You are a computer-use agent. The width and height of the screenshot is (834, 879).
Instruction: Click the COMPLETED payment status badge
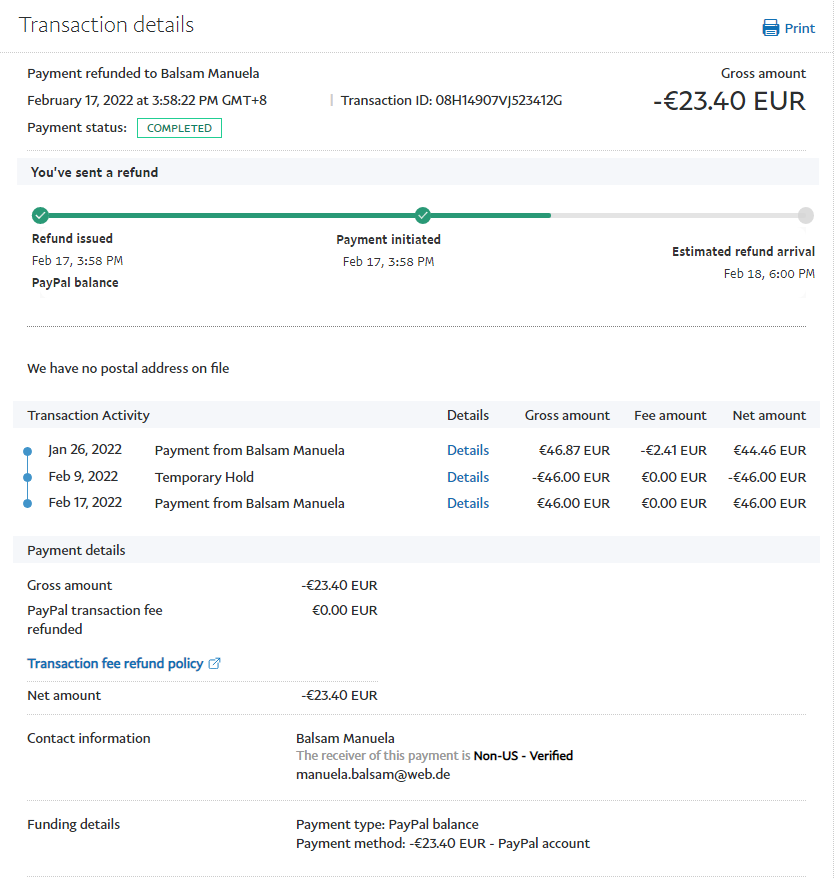[179, 128]
